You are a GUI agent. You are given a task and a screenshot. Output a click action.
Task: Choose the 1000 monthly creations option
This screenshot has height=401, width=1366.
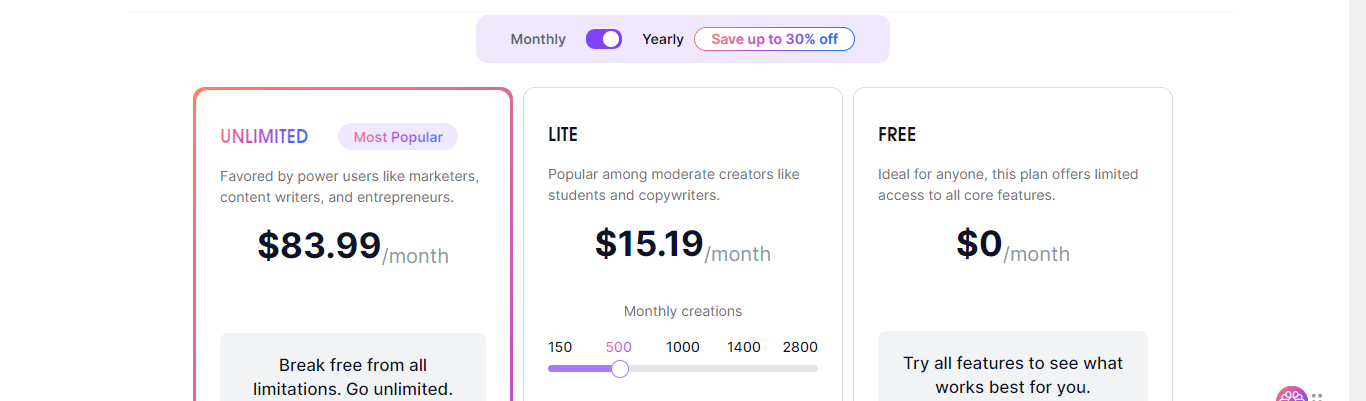point(683,347)
